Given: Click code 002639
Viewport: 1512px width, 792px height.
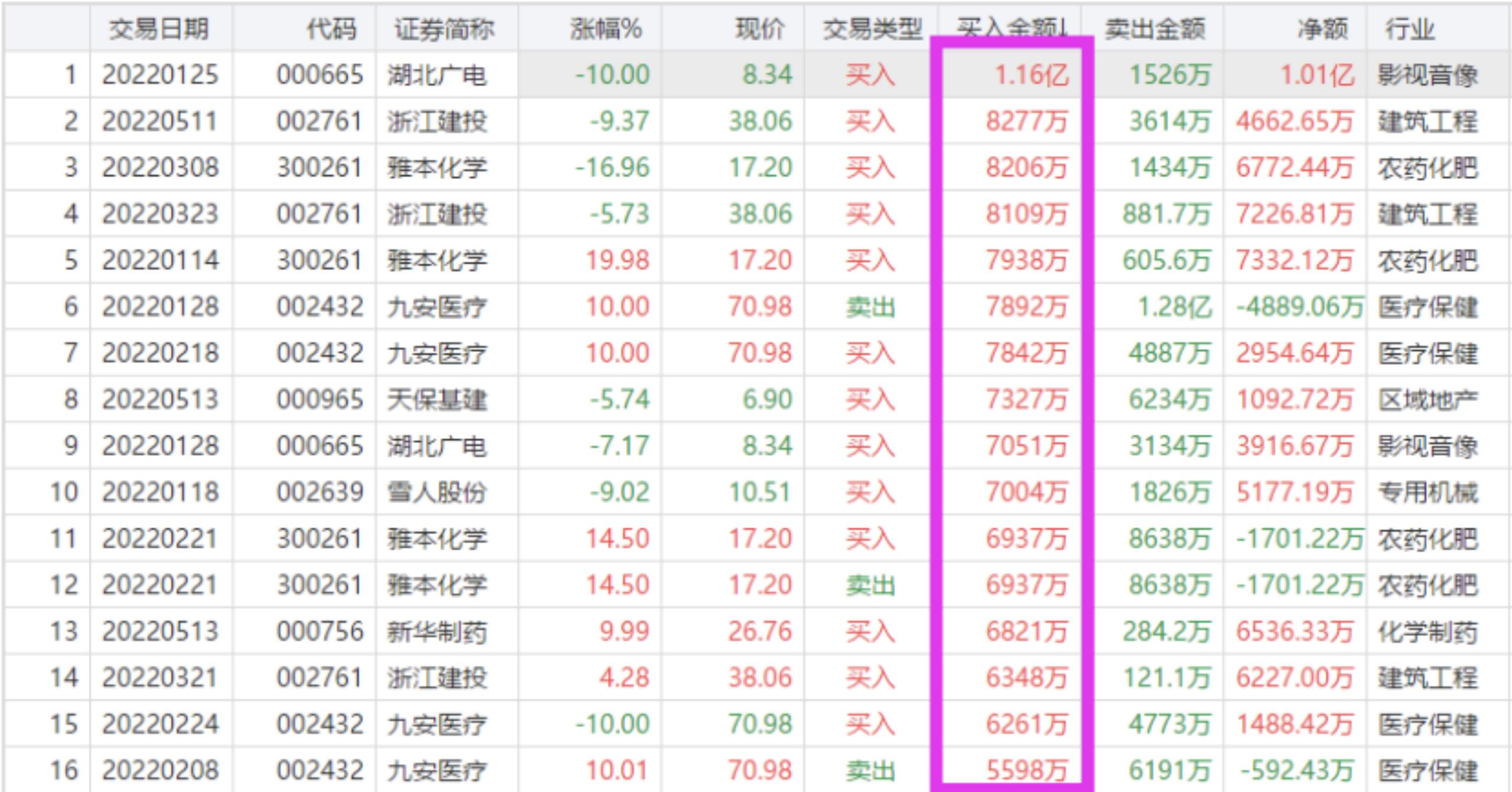Looking at the screenshot, I should [320, 492].
